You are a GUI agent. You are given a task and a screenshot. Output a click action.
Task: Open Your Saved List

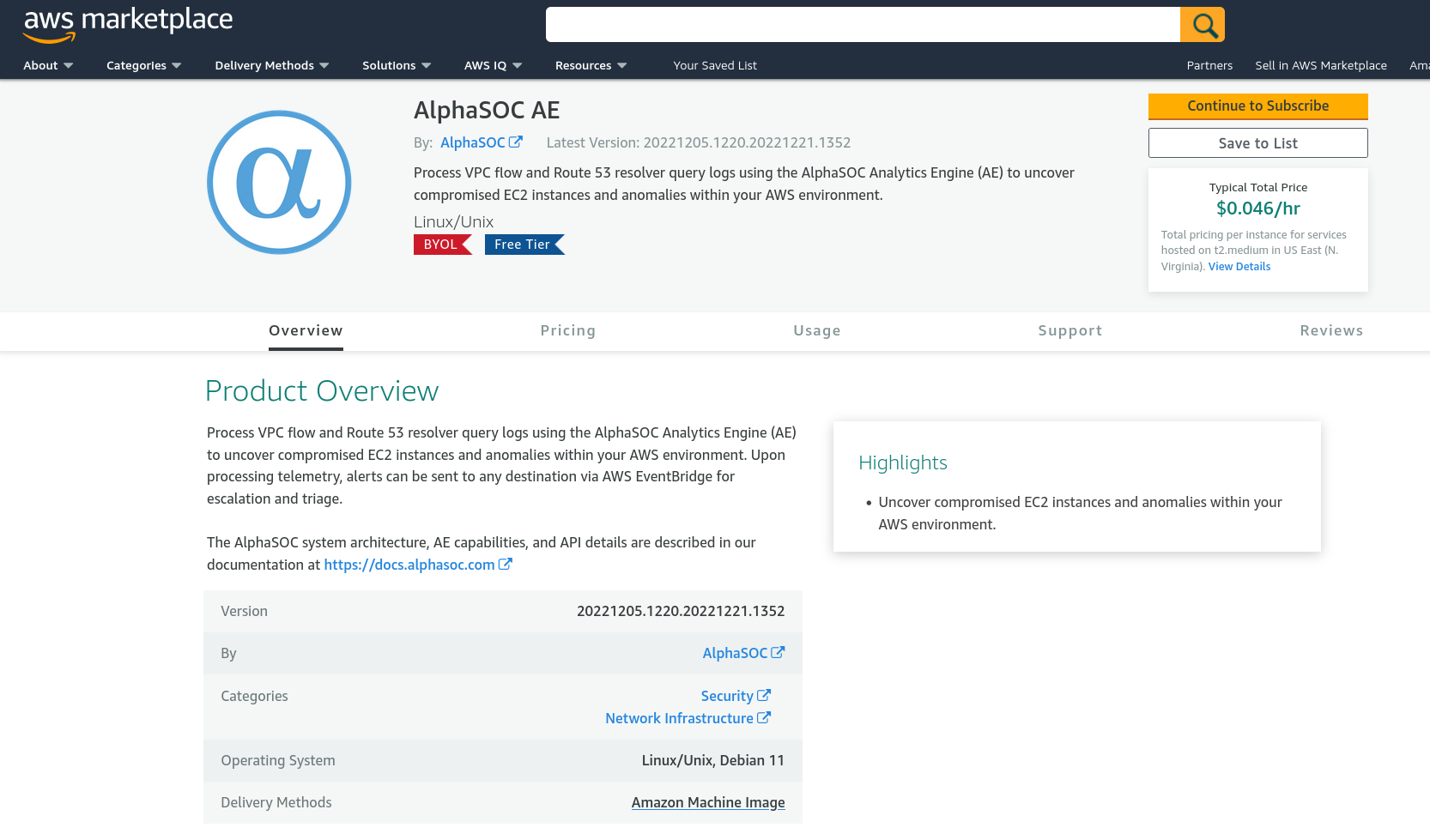tap(715, 65)
